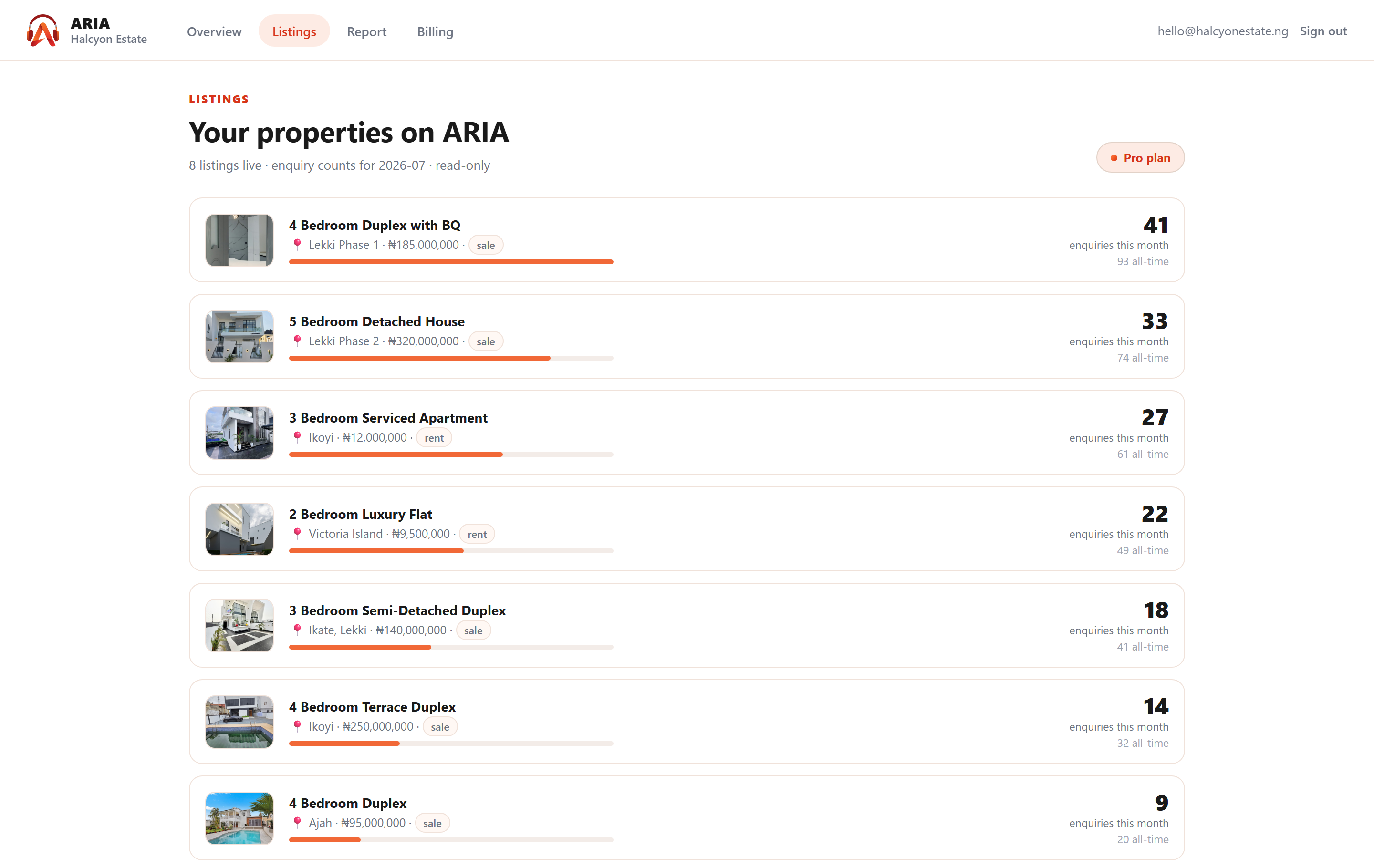Click the rent tag on Ikoyi serviced apartment

[x=434, y=438]
